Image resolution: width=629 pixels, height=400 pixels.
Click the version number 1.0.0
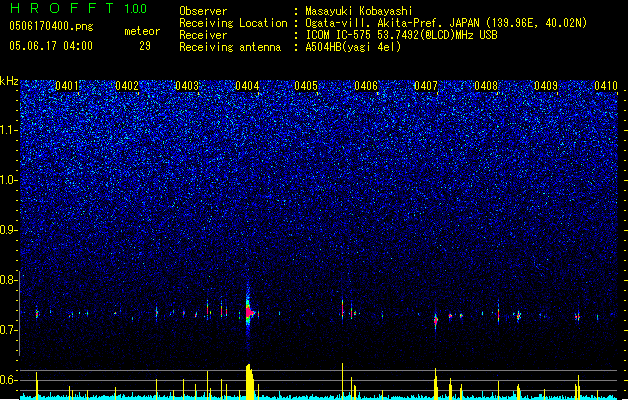tap(136, 9)
